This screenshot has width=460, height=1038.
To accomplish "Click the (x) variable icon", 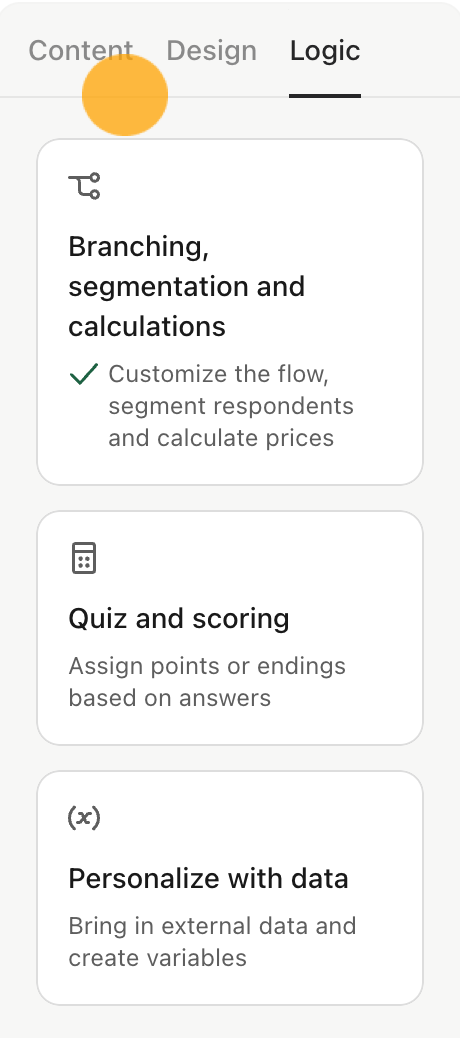I will click(x=84, y=818).
